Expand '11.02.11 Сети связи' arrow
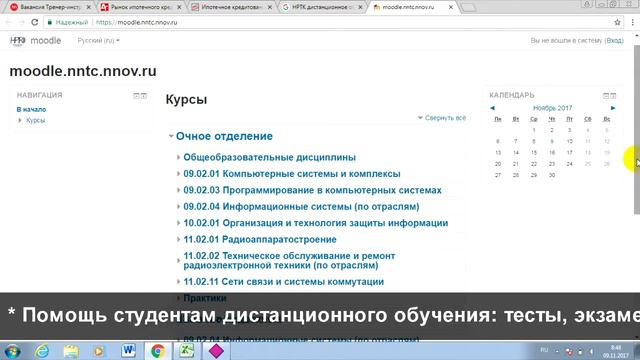This screenshot has height=360, width=640. point(178,282)
